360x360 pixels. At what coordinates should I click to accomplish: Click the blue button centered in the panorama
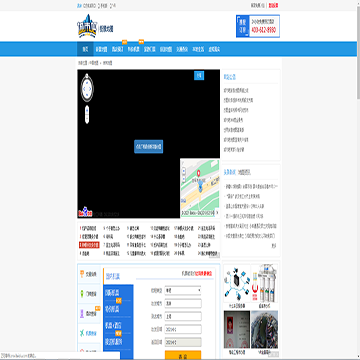pyautogui.click(x=149, y=146)
